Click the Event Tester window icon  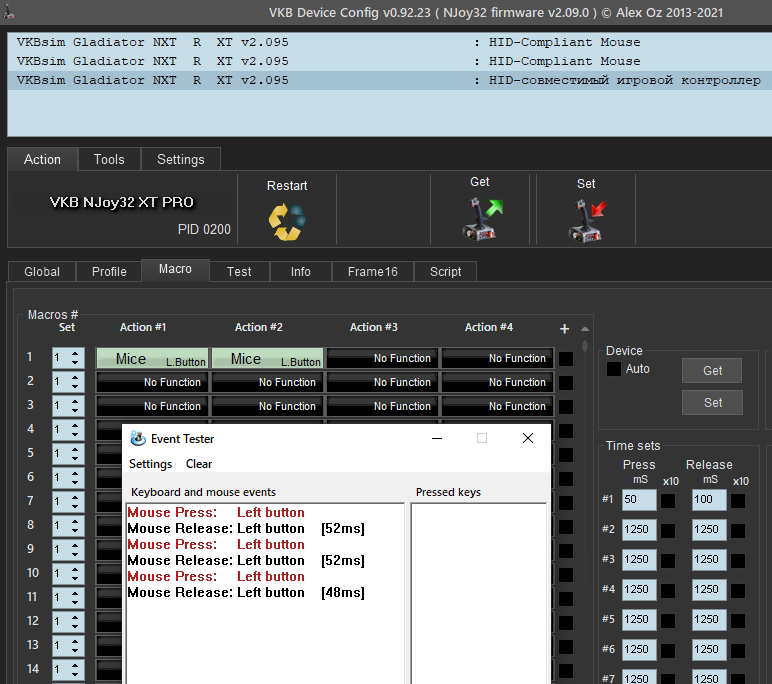pyautogui.click(x=138, y=438)
